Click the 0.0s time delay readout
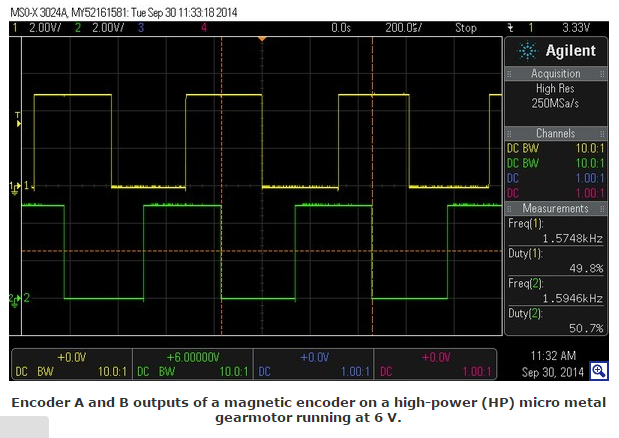619x438 pixels. (x=341, y=28)
